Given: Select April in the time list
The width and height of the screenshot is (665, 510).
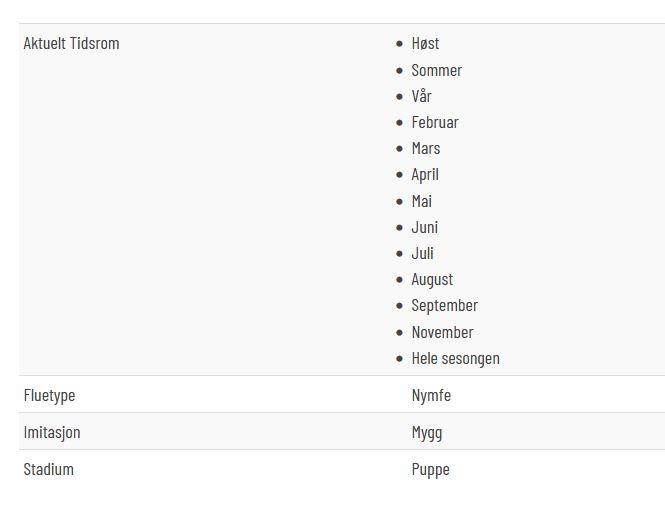Looking at the screenshot, I should 425,175.
